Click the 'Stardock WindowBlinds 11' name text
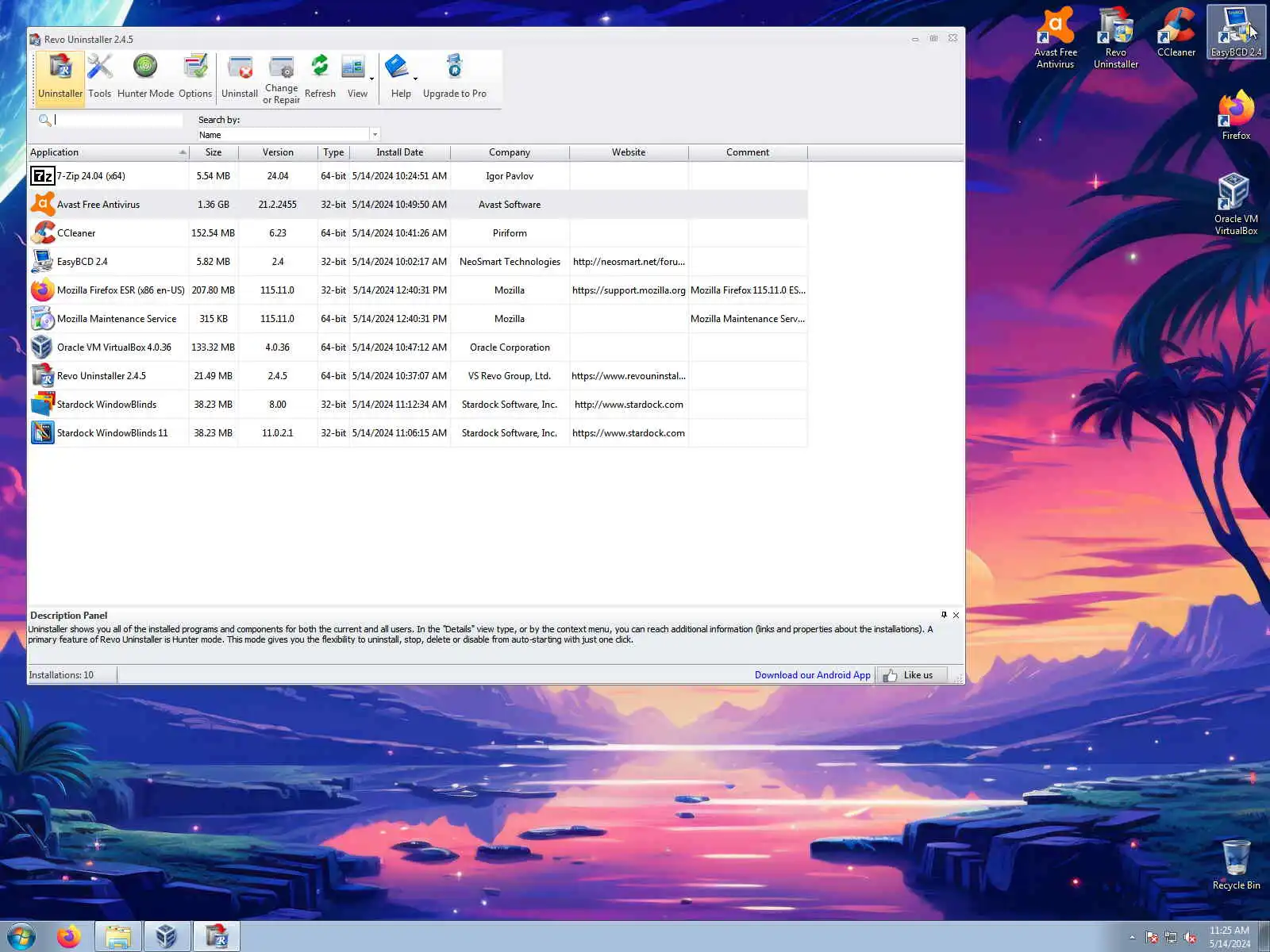 point(113,433)
